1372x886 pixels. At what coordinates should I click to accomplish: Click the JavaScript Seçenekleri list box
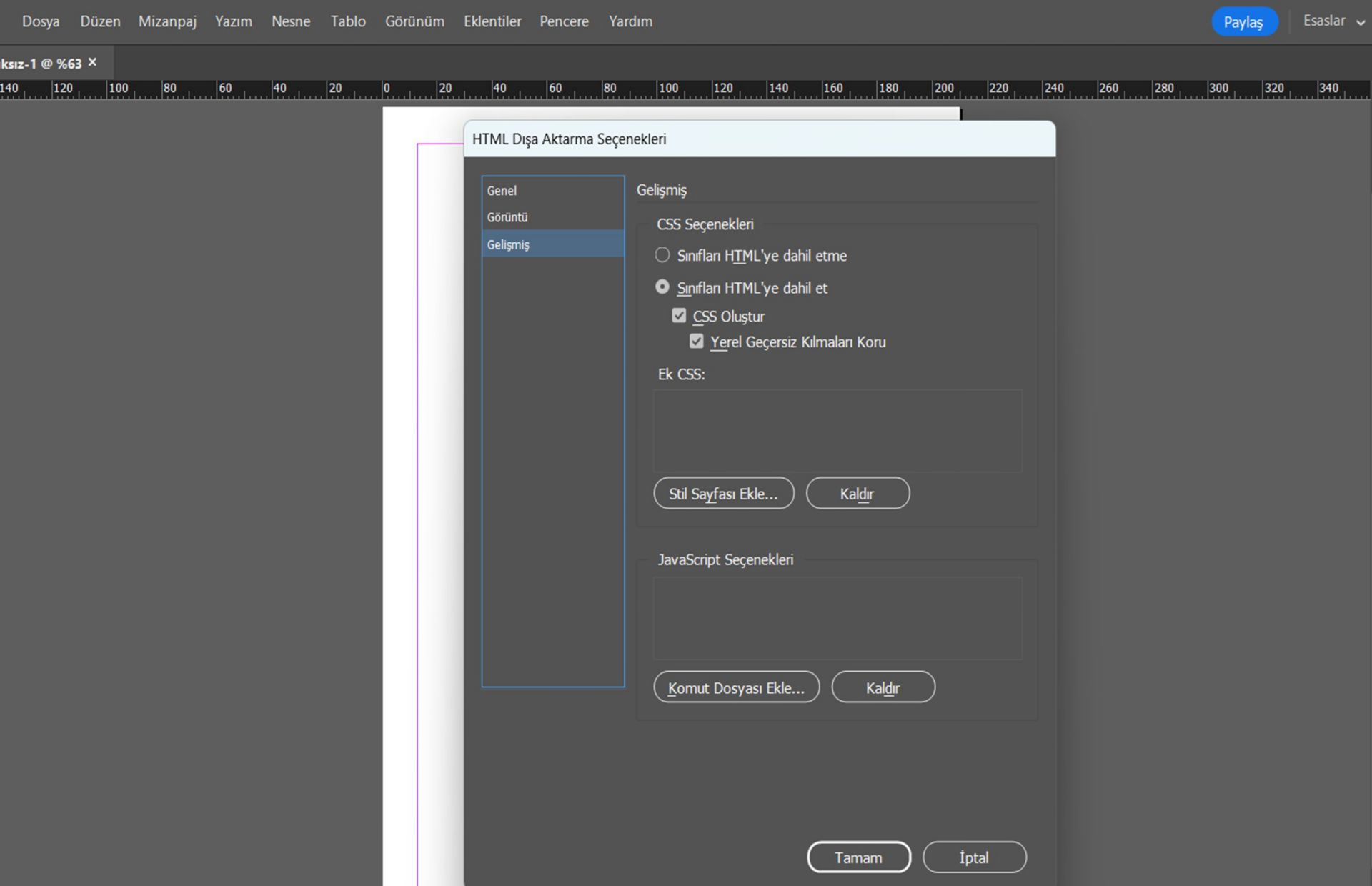click(837, 619)
